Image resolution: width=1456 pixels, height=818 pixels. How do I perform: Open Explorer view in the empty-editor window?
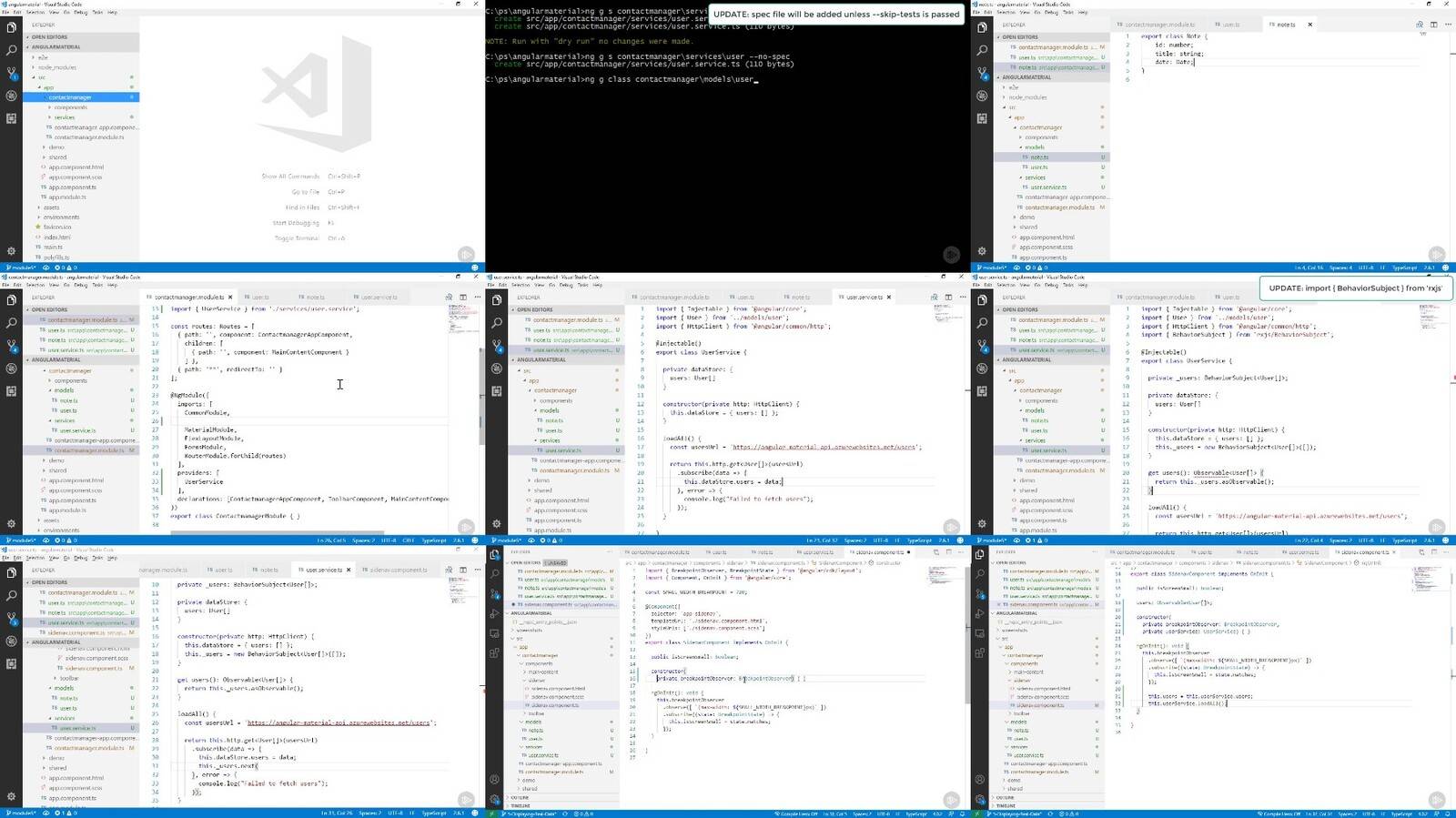11,28
